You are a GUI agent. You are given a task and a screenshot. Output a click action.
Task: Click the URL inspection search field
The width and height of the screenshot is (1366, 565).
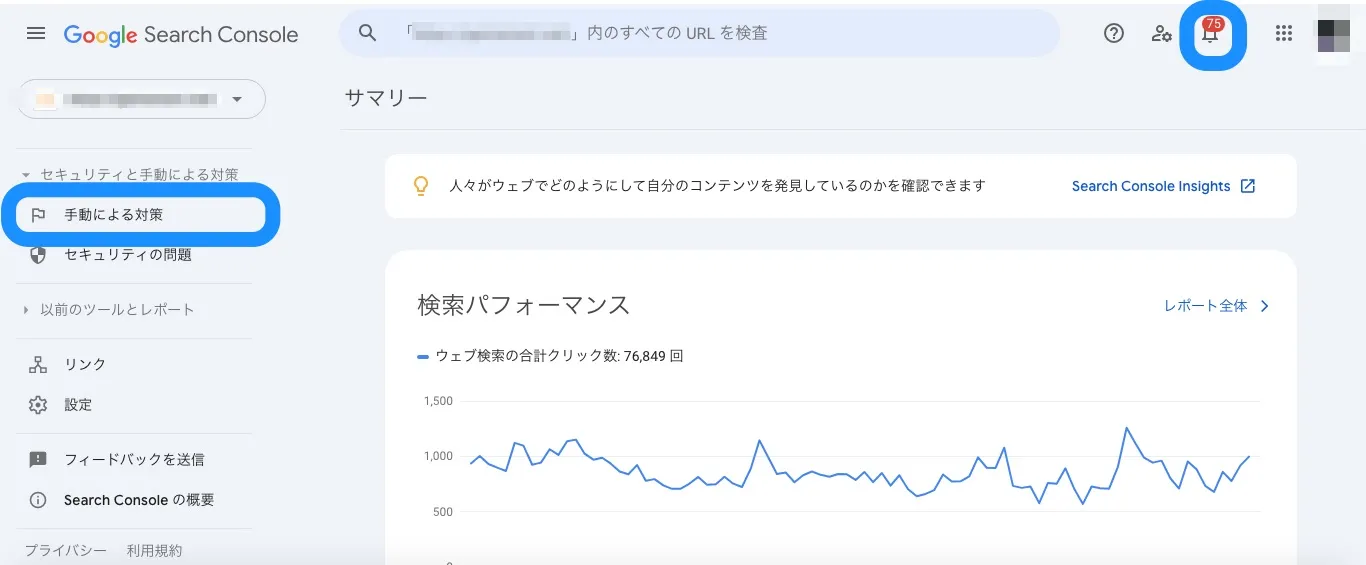click(x=699, y=33)
